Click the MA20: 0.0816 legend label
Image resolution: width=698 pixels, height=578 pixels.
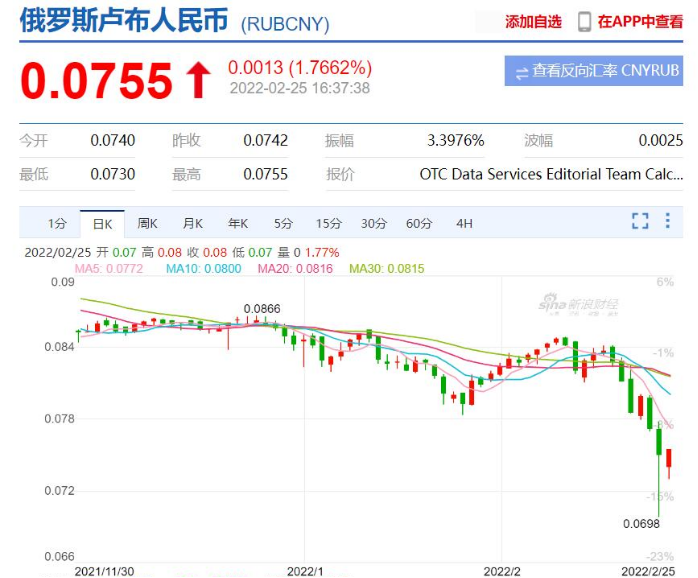tap(295, 269)
